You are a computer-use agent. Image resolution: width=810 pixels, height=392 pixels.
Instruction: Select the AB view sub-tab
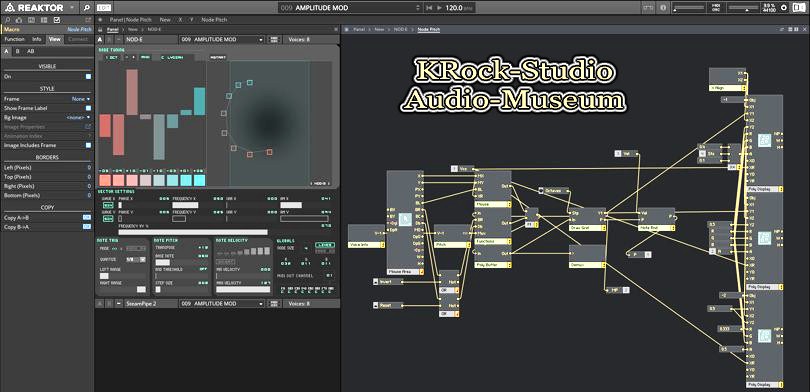(x=30, y=51)
